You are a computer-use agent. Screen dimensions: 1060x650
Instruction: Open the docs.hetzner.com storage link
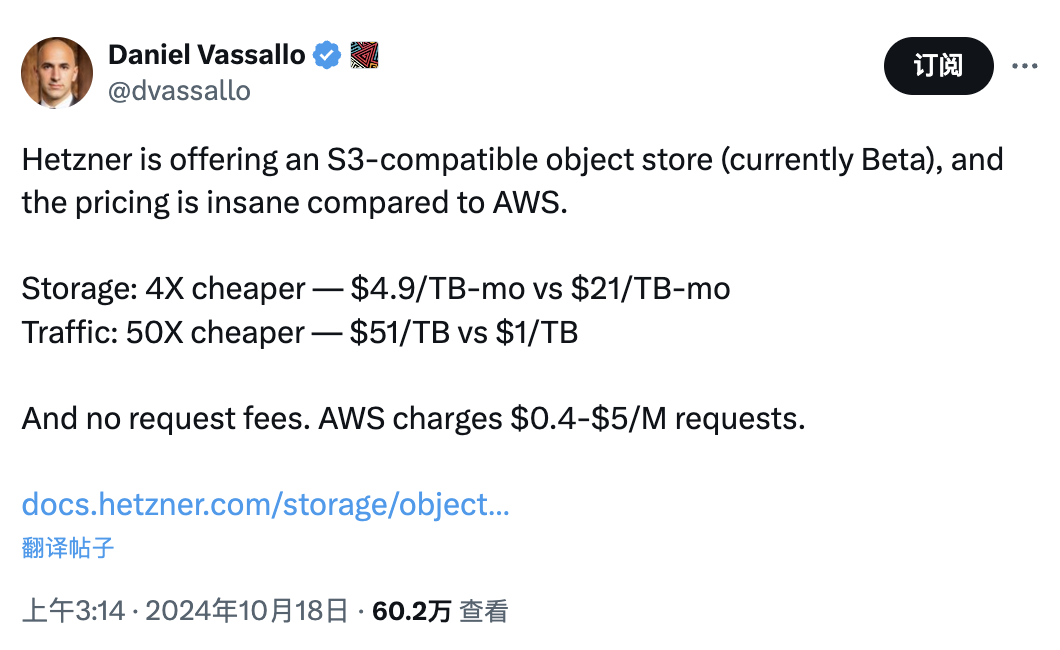(x=265, y=503)
